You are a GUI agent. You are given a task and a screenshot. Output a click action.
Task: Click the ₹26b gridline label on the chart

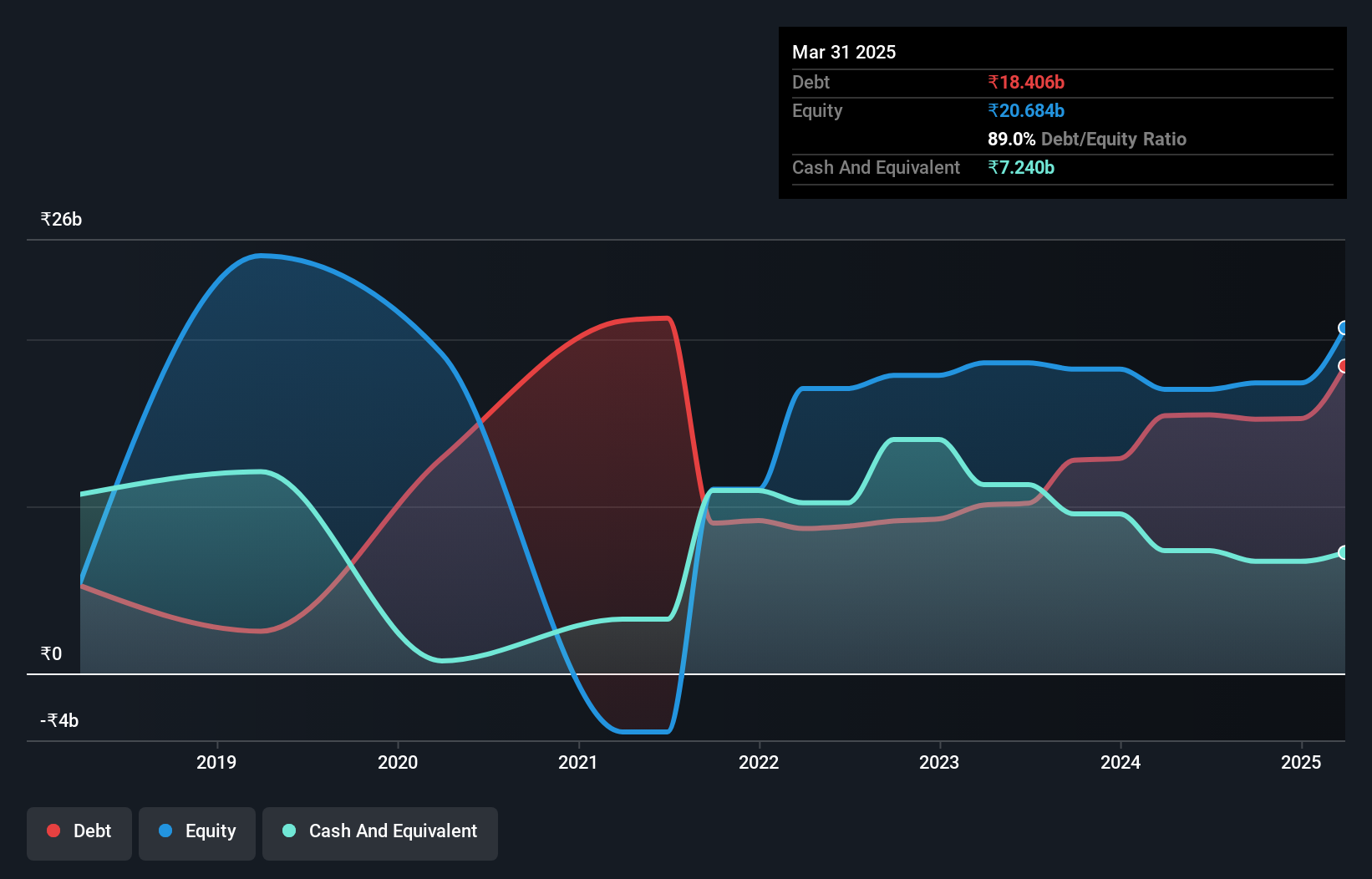60,219
